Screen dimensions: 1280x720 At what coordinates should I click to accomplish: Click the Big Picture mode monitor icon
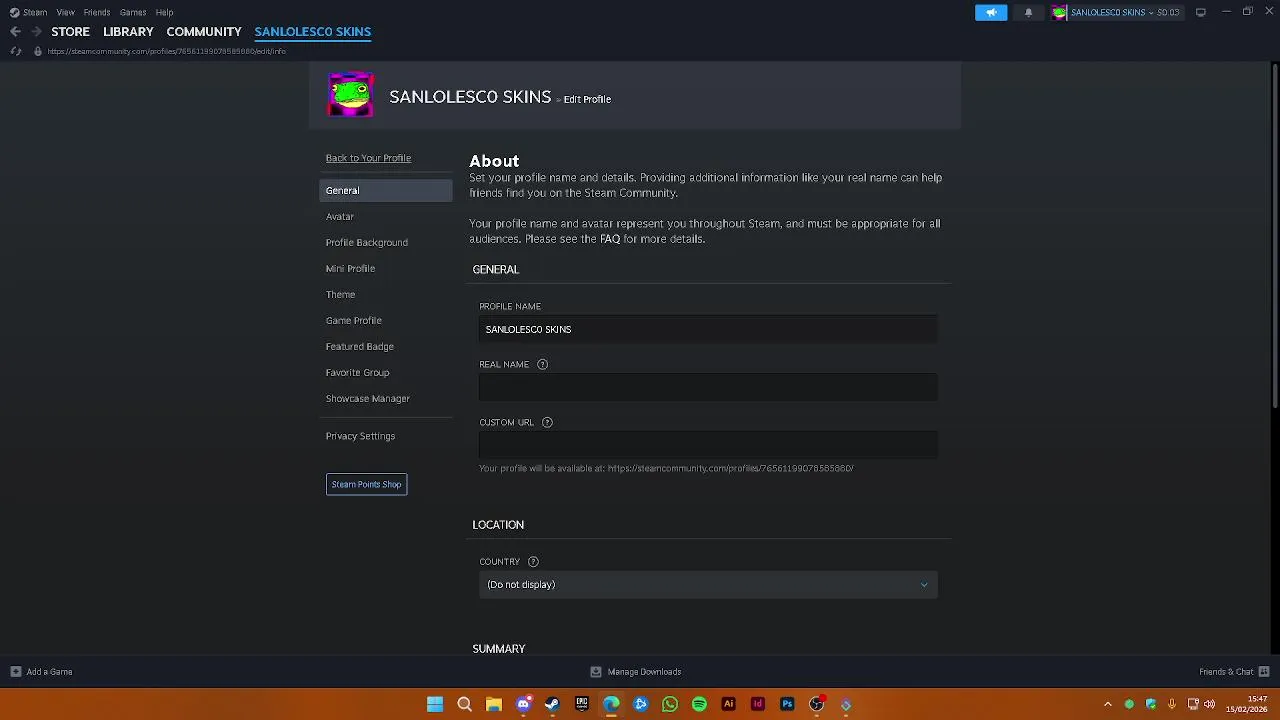point(1200,12)
